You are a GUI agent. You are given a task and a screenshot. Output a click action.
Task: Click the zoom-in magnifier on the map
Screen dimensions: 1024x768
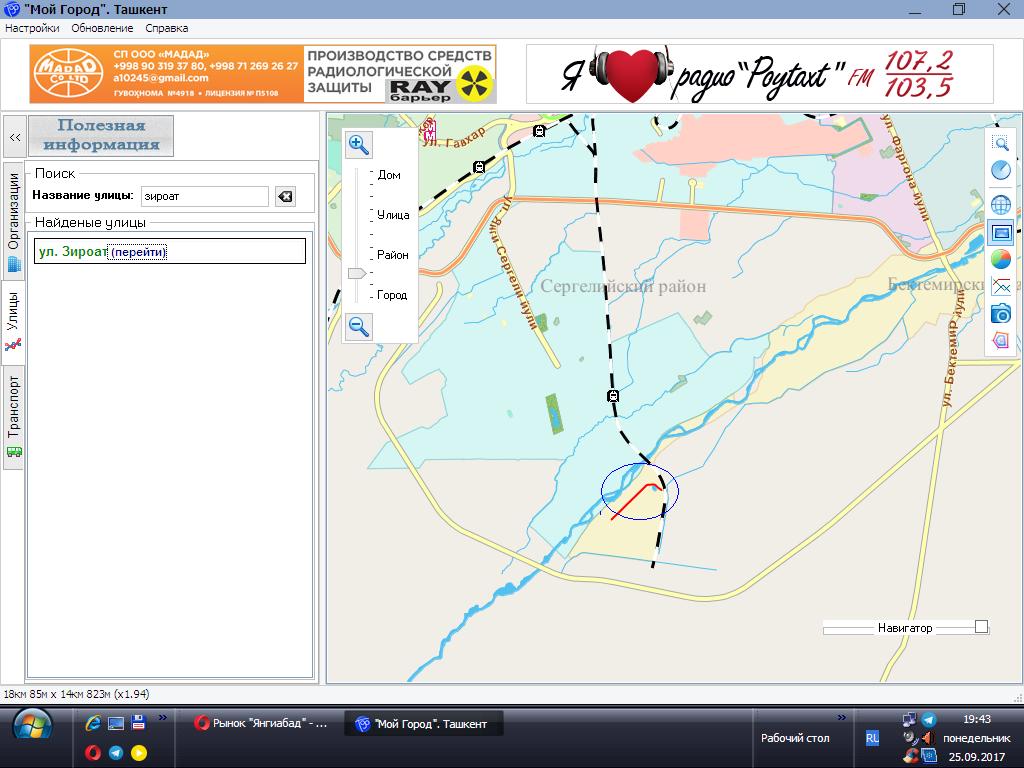click(x=359, y=145)
